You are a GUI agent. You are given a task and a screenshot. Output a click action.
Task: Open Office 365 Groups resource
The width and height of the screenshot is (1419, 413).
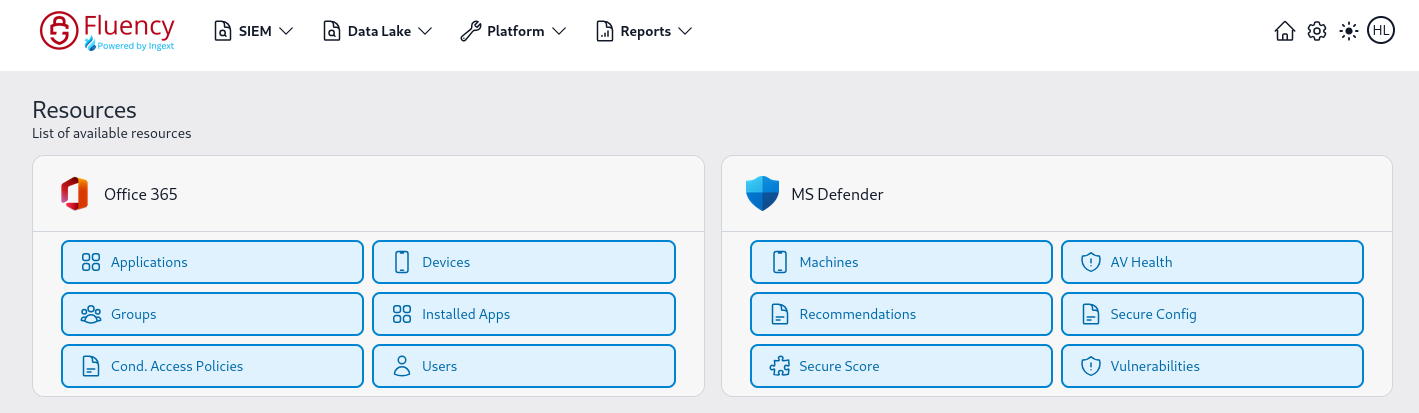pos(212,314)
